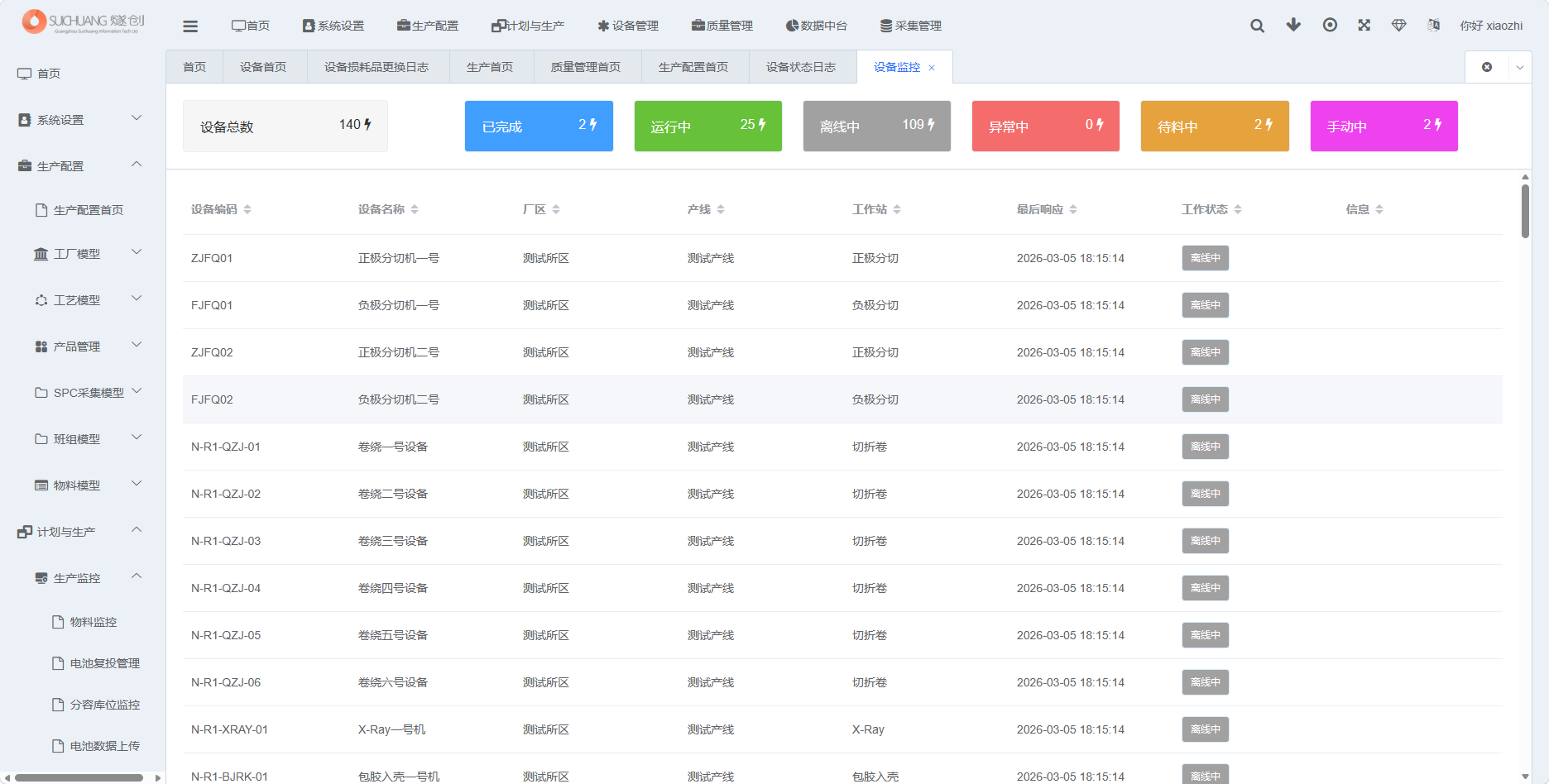Click the table vertical scrollbar thumb
Image resolution: width=1549 pixels, height=784 pixels.
coord(1525,211)
